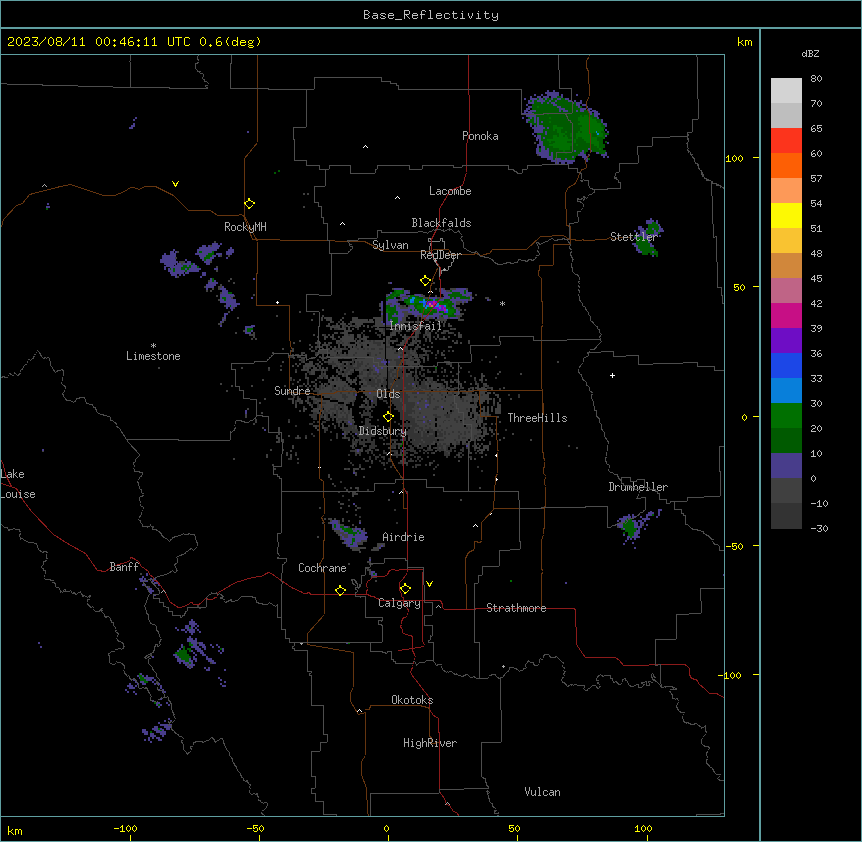Click the large green echo northeast of Ponoka
Image resolution: width=862 pixels, height=842 pixels.
(x=566, y=129)
